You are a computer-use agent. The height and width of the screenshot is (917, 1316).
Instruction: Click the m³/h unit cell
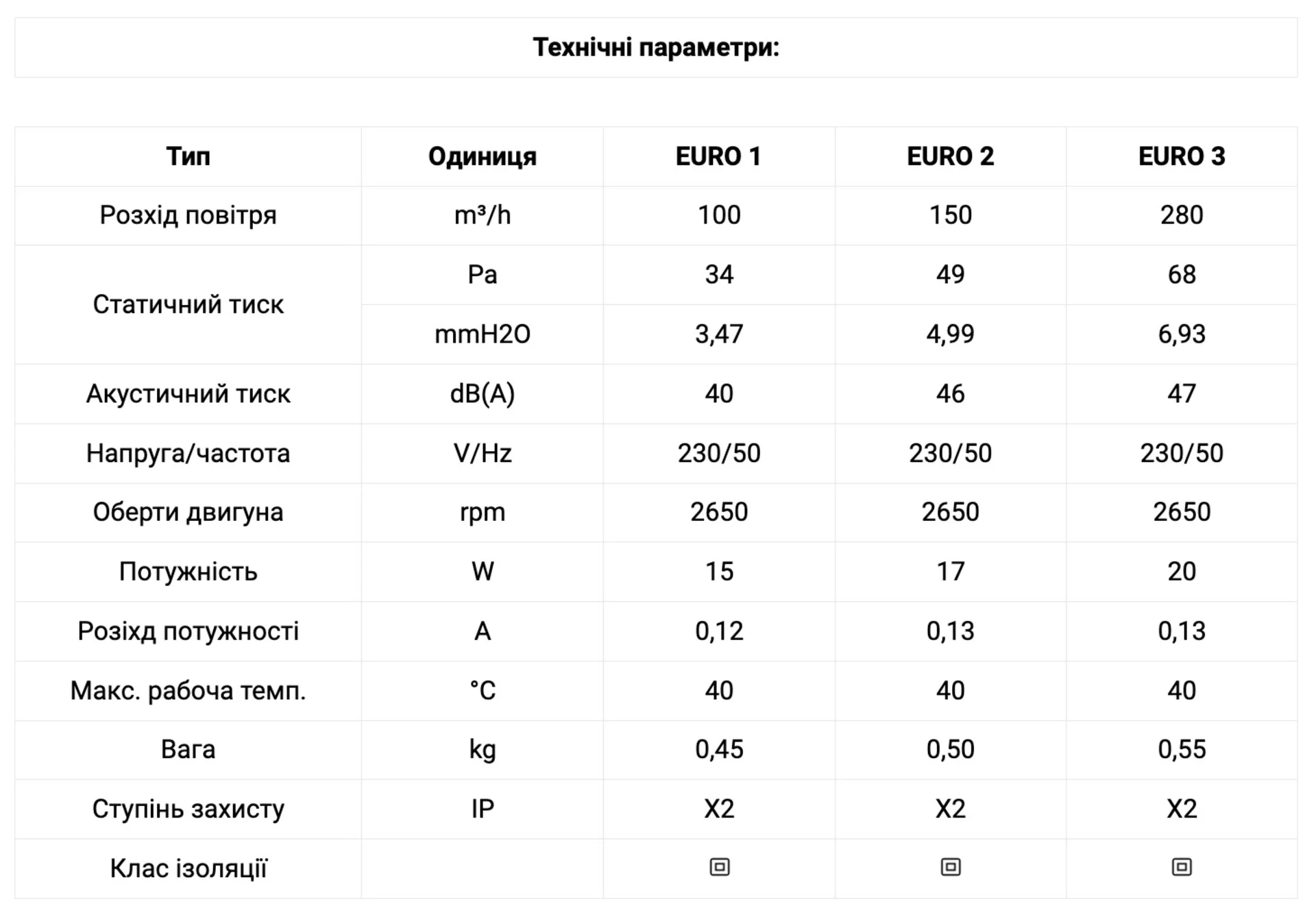(482, 215)
